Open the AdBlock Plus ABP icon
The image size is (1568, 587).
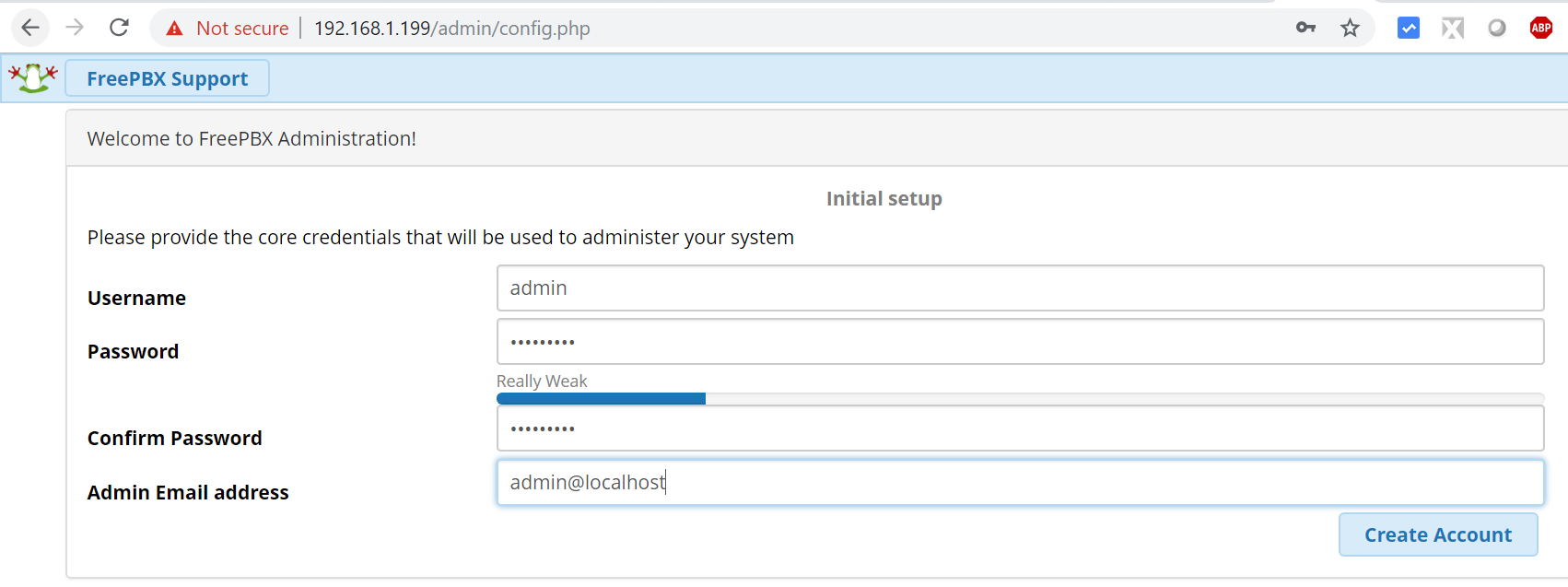(x=1541, y=28)
